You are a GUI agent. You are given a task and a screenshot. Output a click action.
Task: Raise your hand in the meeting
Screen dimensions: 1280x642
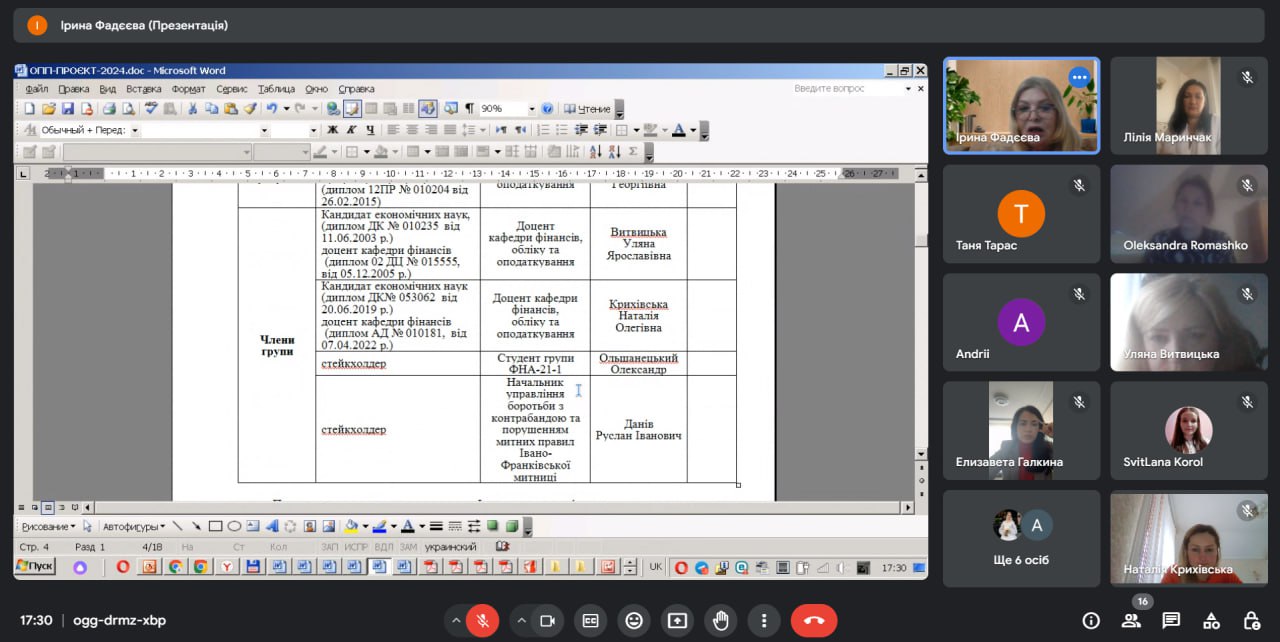720,621
